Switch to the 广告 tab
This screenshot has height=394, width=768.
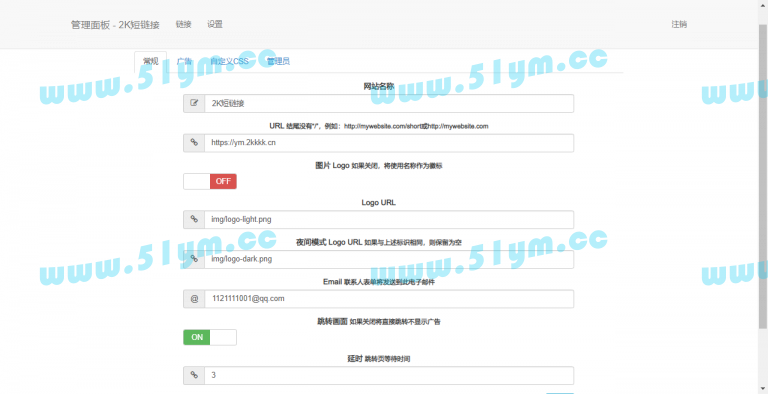coord(184,61)
